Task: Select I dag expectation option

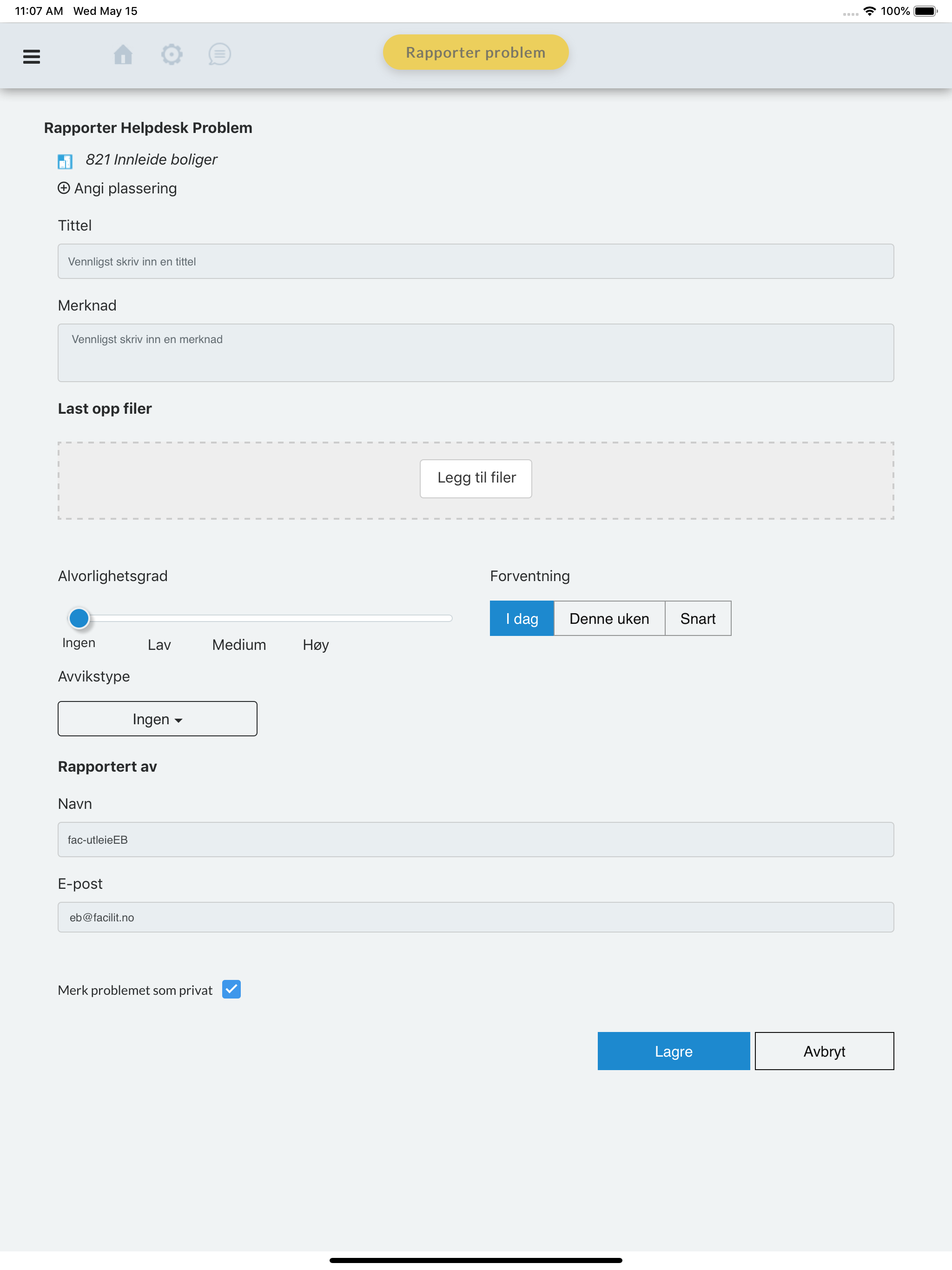Action: pyautogui.click(x=522, y=618)
